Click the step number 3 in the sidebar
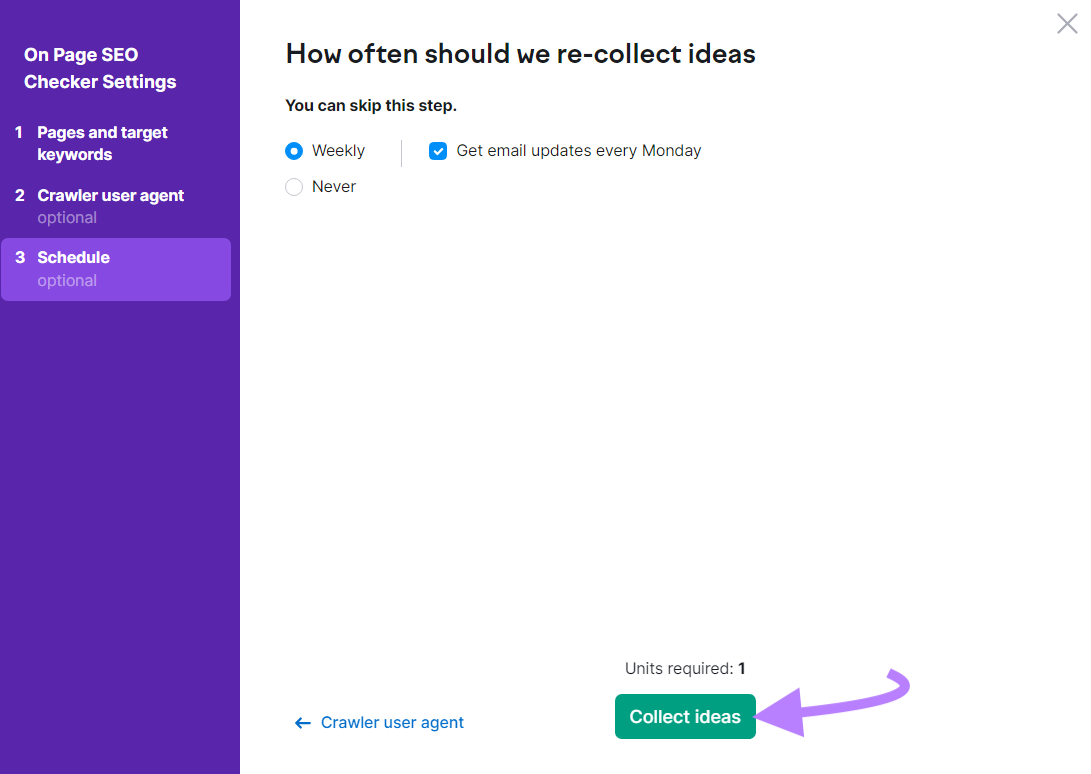 coord(21,257)
